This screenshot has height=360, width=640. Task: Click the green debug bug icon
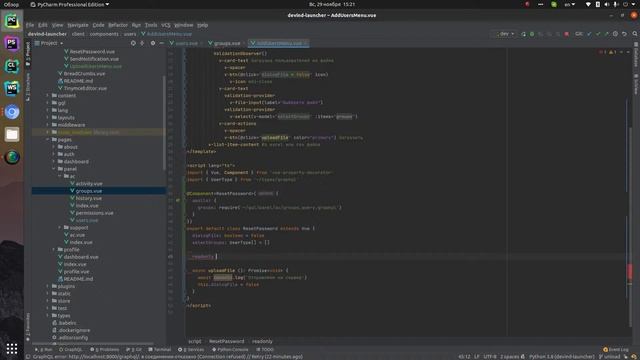click(x=532, y=34)
